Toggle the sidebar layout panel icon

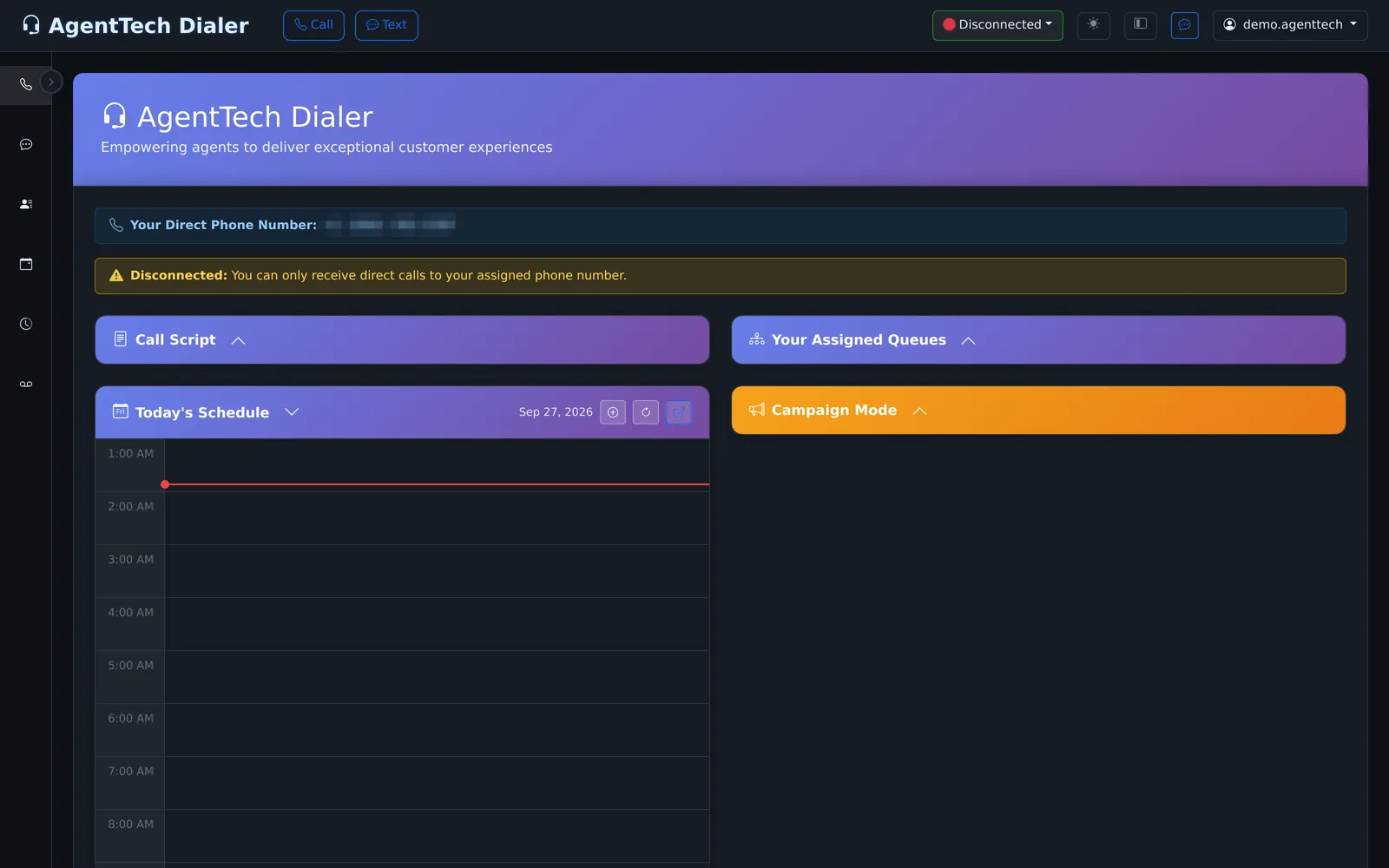pos(1141,25)
